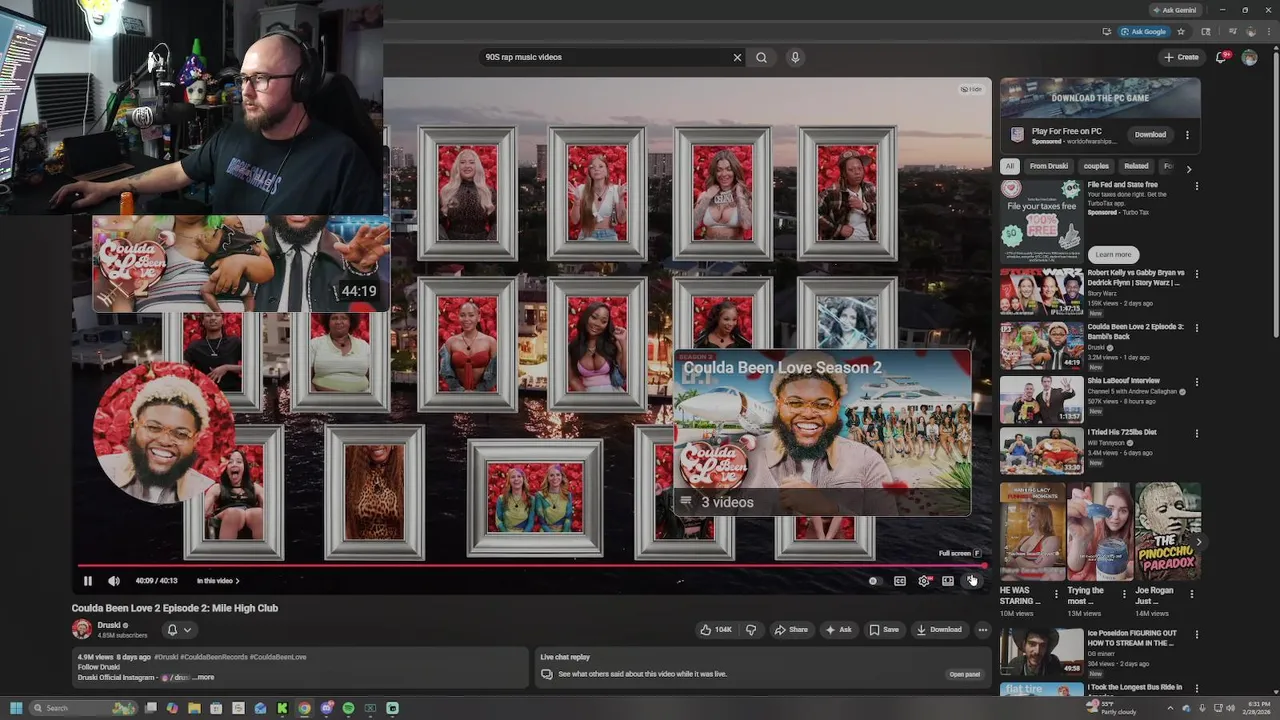This screenshot has width=1280, height=720.
Task: Mute the video player volume icon
Action: tap(114, 581)
